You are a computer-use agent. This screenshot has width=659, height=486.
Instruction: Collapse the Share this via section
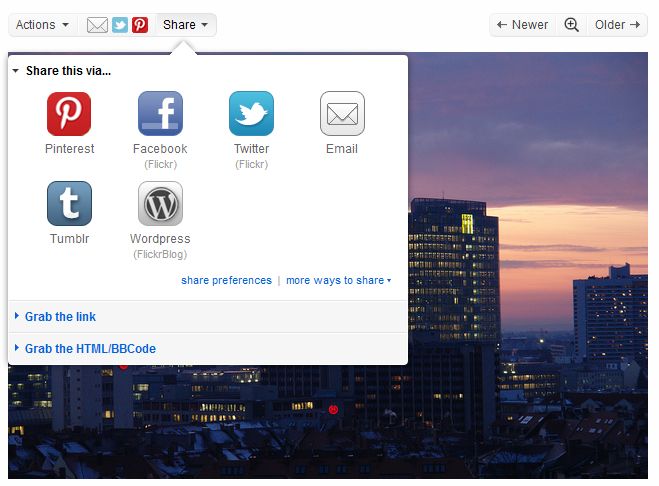click(62, 71)
